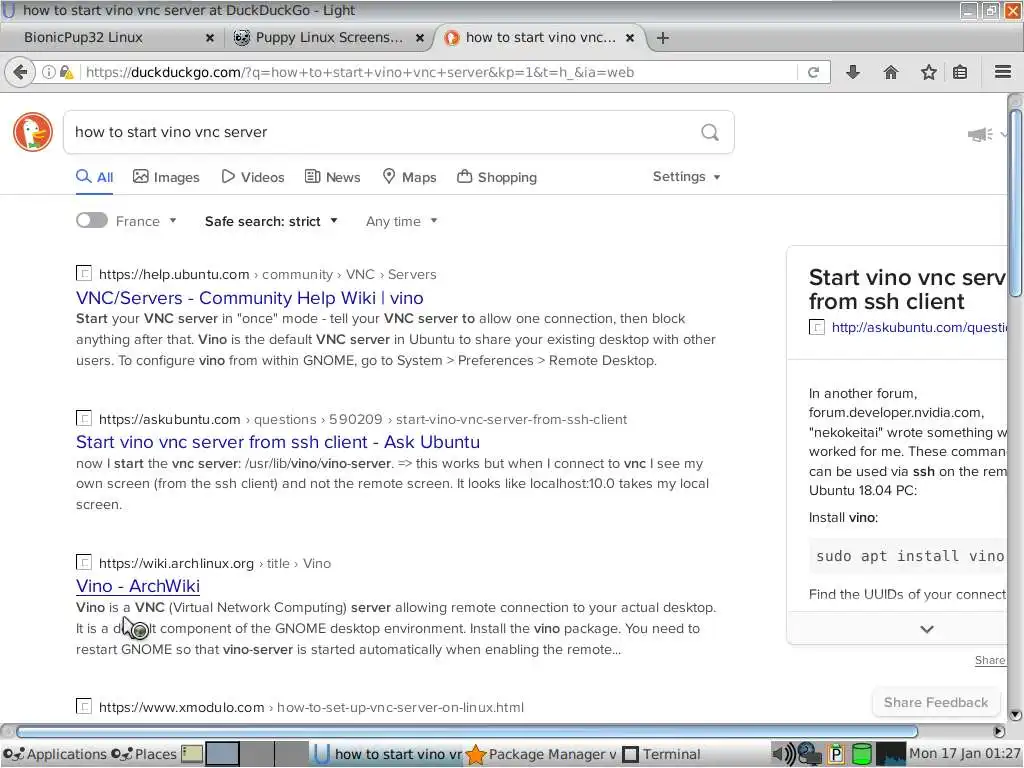The image size is (1024, 768).
Task: Click the green storage cylinder tray icon
Action: coord(862,754)
